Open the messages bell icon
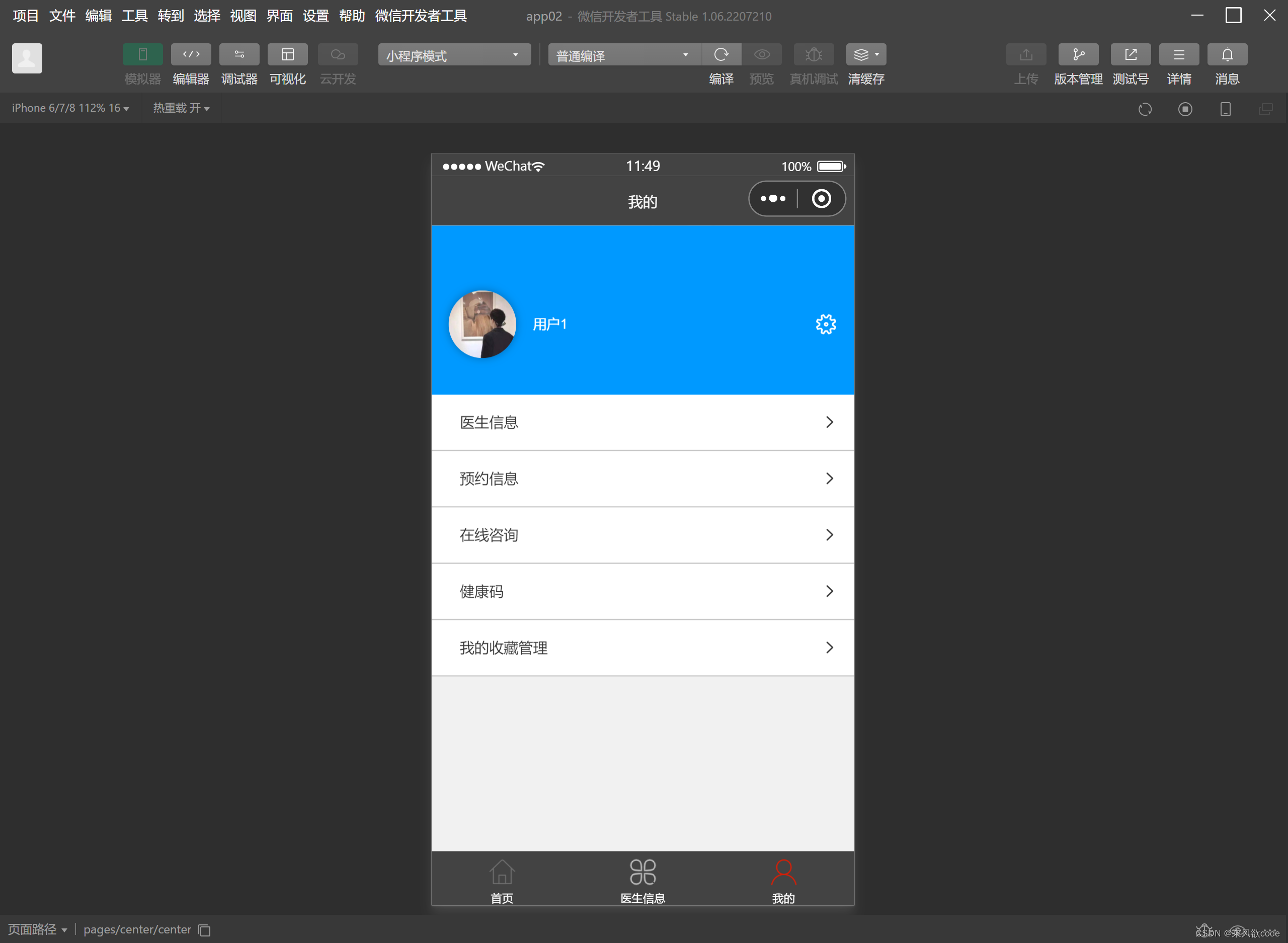The width and height of the screenshot is (1288, 943). pyautogui.click(x=1227, y=55)
